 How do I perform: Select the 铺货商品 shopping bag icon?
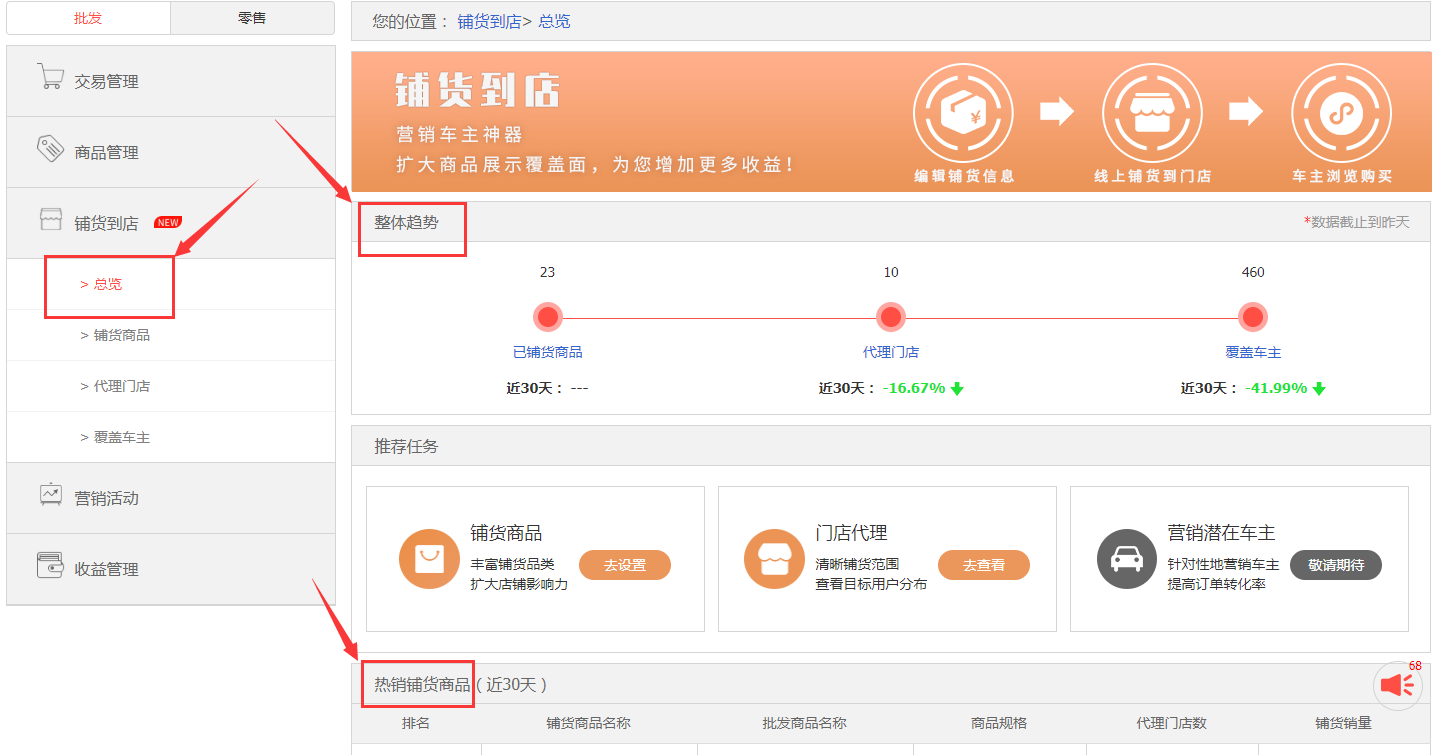click(428, 558)
